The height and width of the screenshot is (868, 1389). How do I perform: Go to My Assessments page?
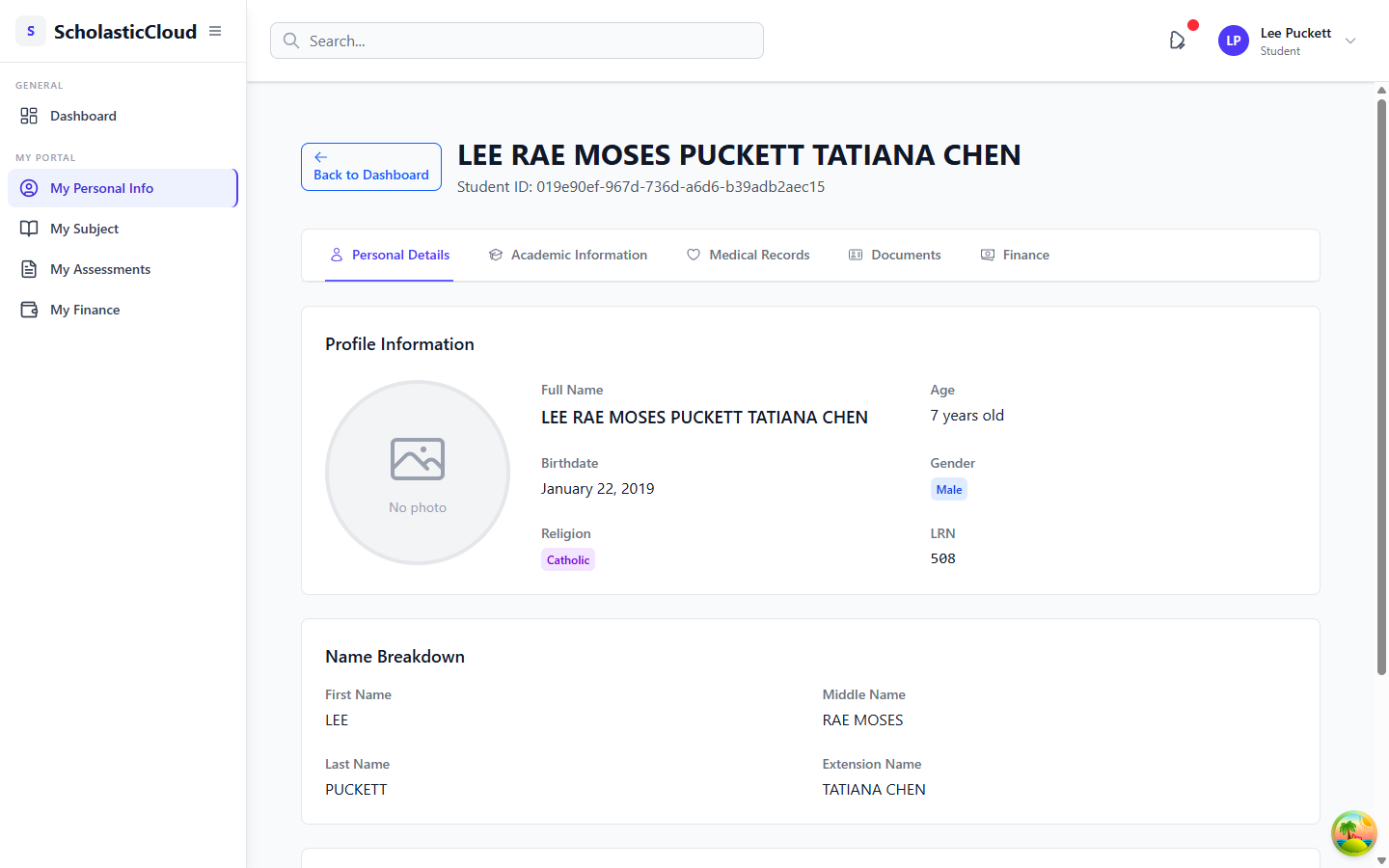click(123, 269)
